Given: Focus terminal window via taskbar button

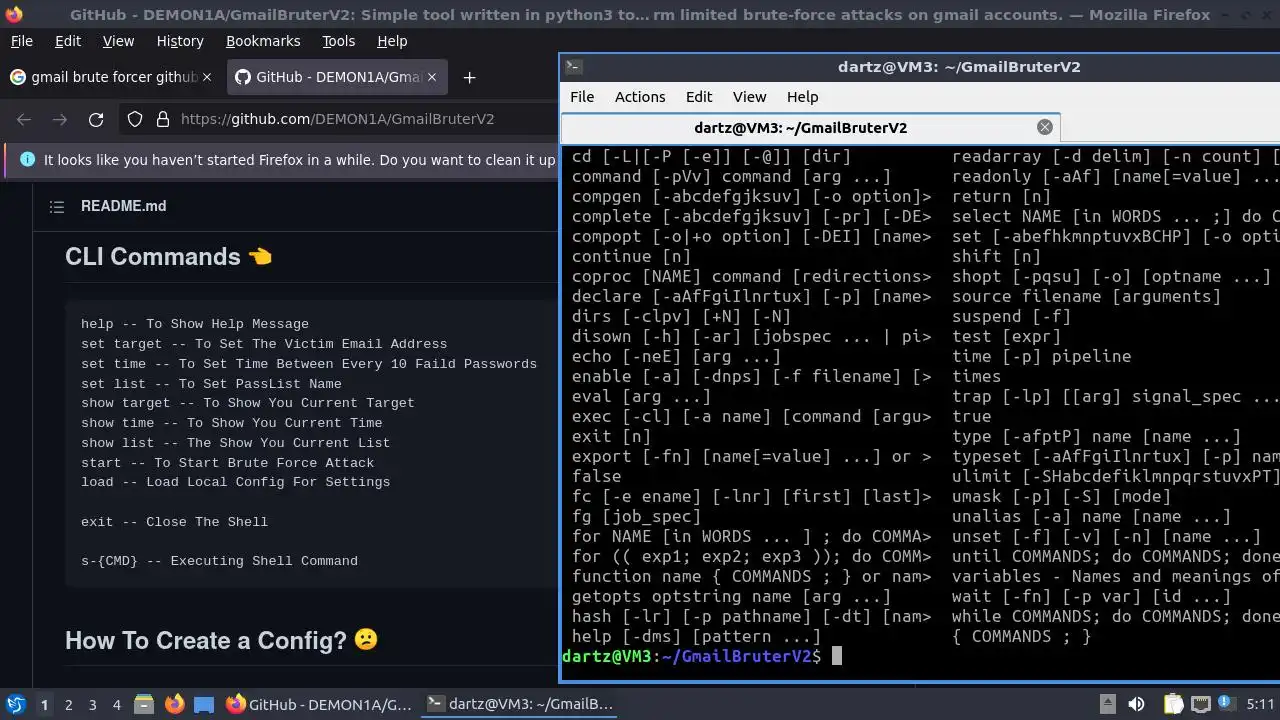Looking at the screenshot, I should 520,704.
